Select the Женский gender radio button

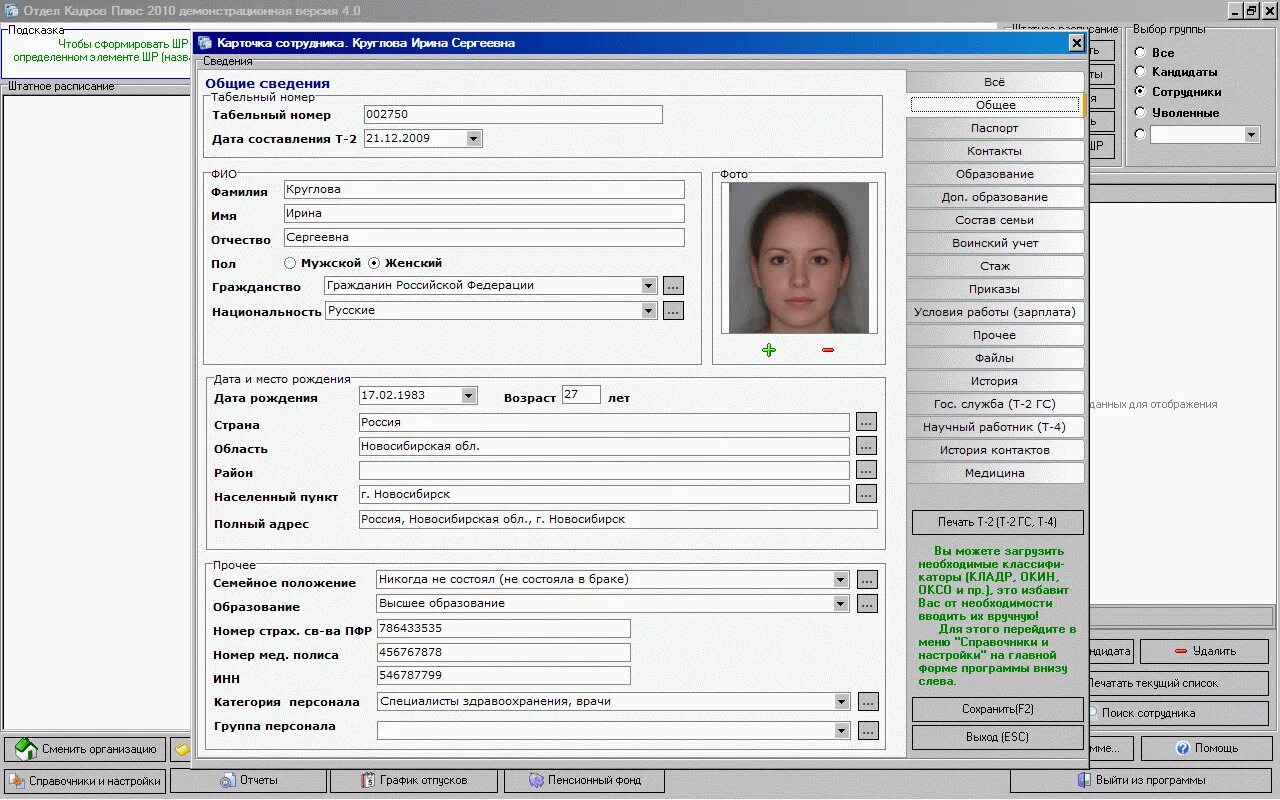click(x=374, y=263)
